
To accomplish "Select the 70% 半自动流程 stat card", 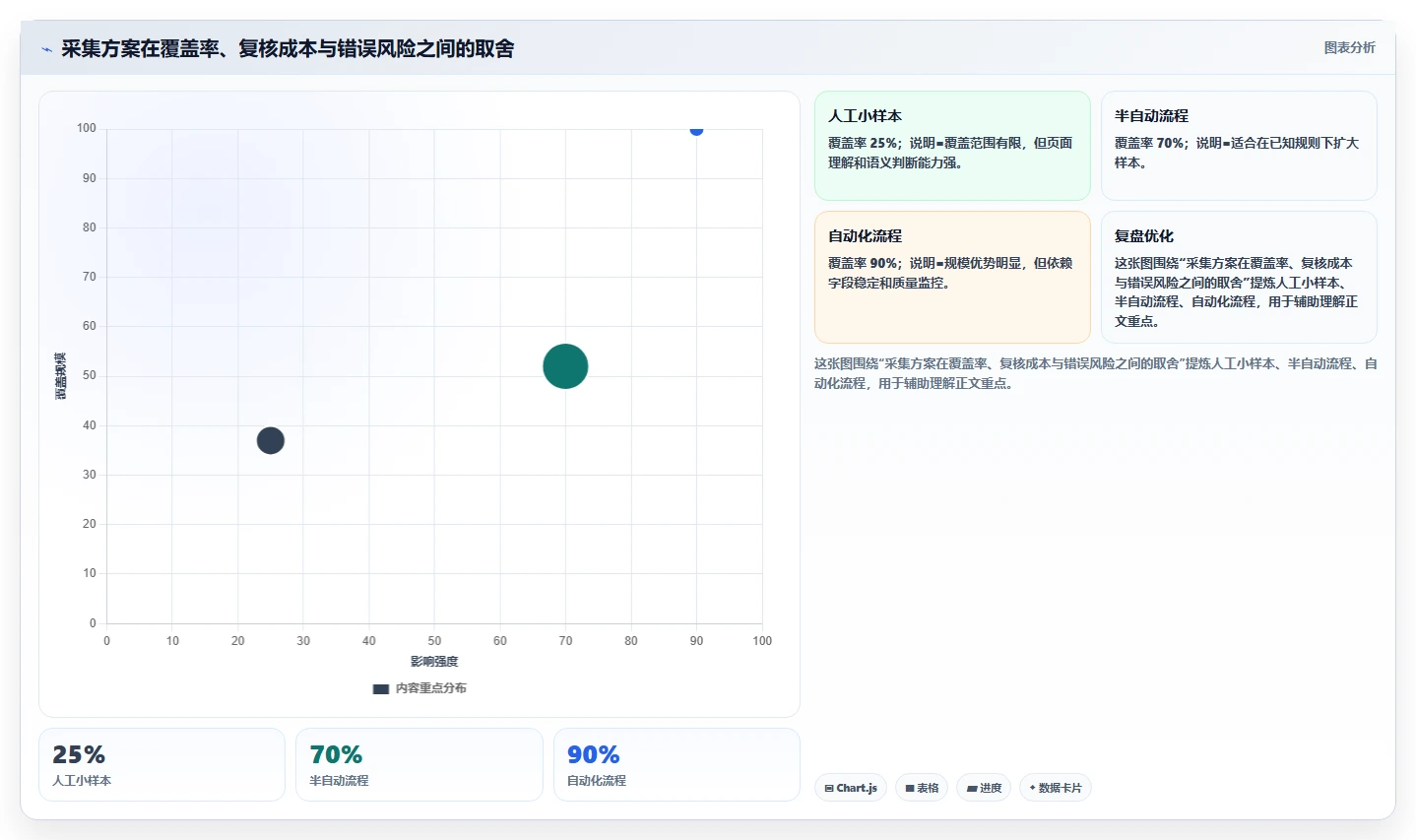I will point(419,764).
